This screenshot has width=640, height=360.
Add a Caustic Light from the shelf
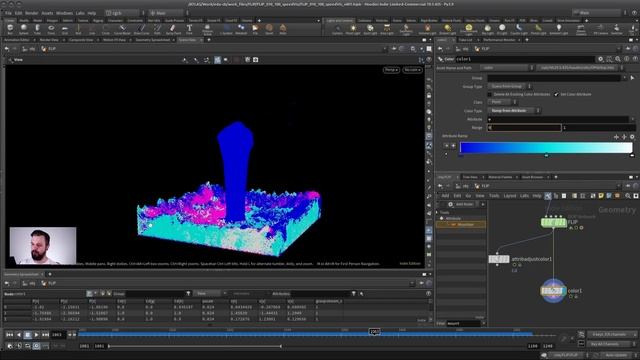point(519,29)
